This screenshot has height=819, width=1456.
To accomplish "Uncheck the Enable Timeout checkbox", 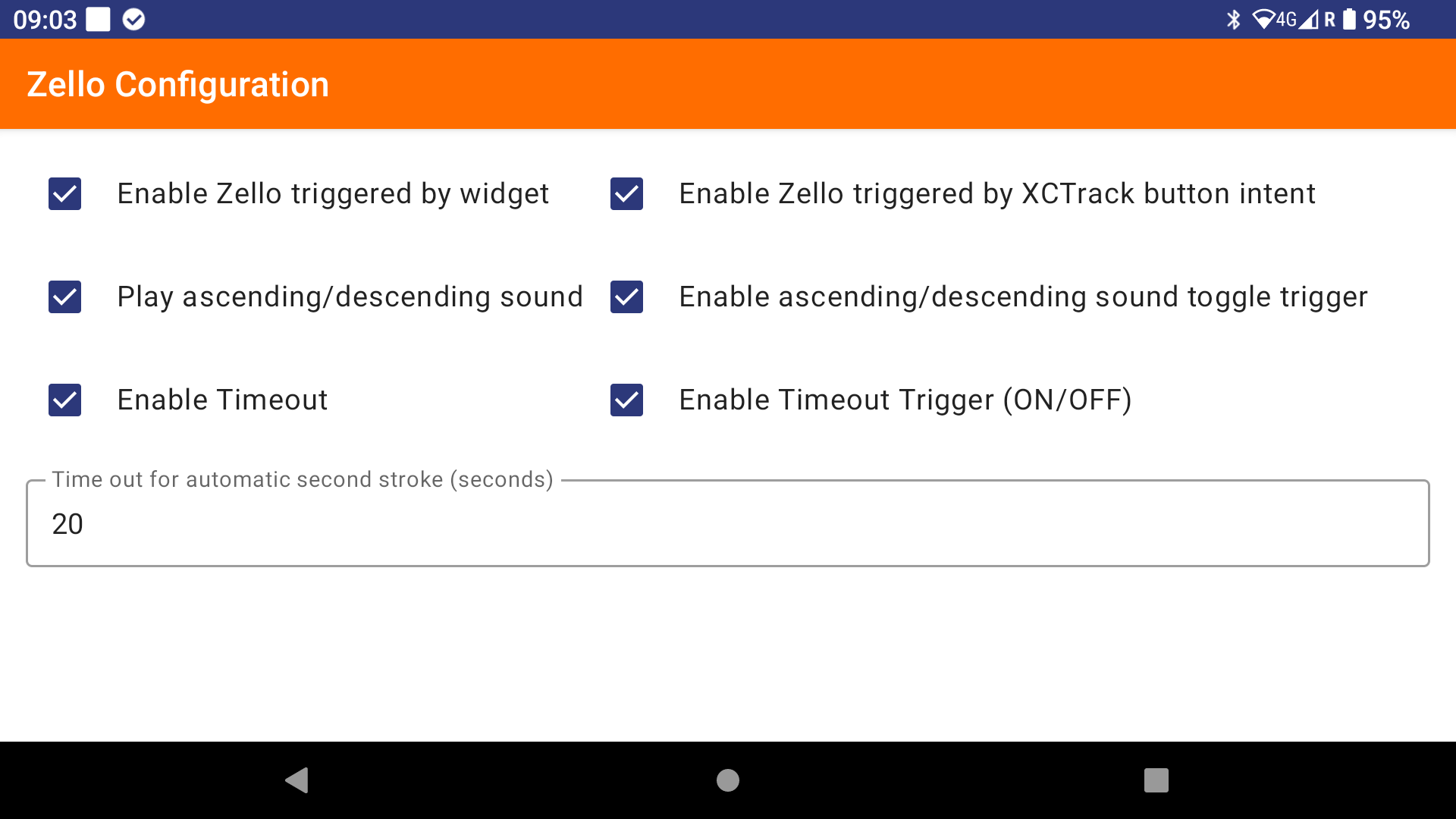I will [x=65, y=400].
